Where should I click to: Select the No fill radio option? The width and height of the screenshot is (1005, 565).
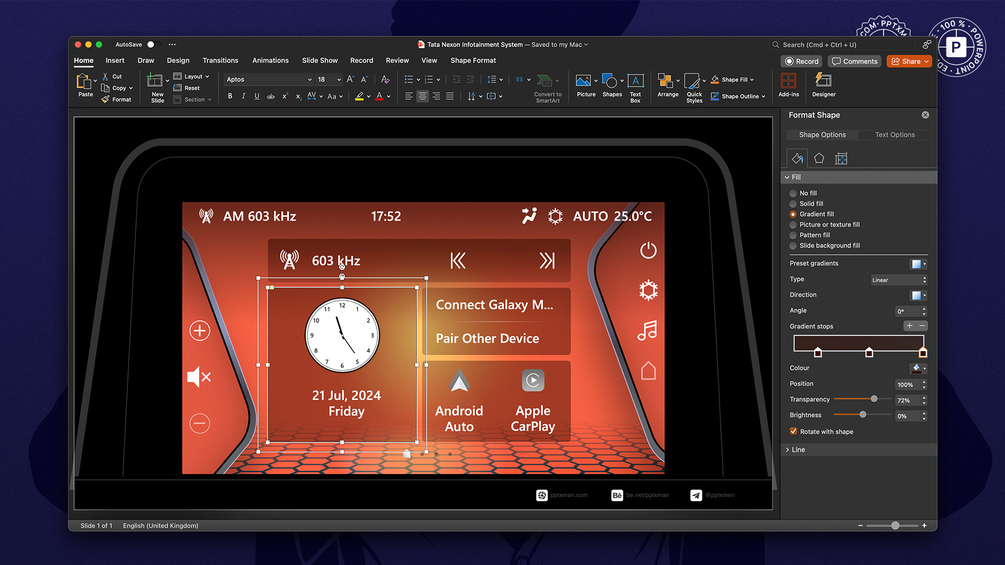tap(793, 193)
